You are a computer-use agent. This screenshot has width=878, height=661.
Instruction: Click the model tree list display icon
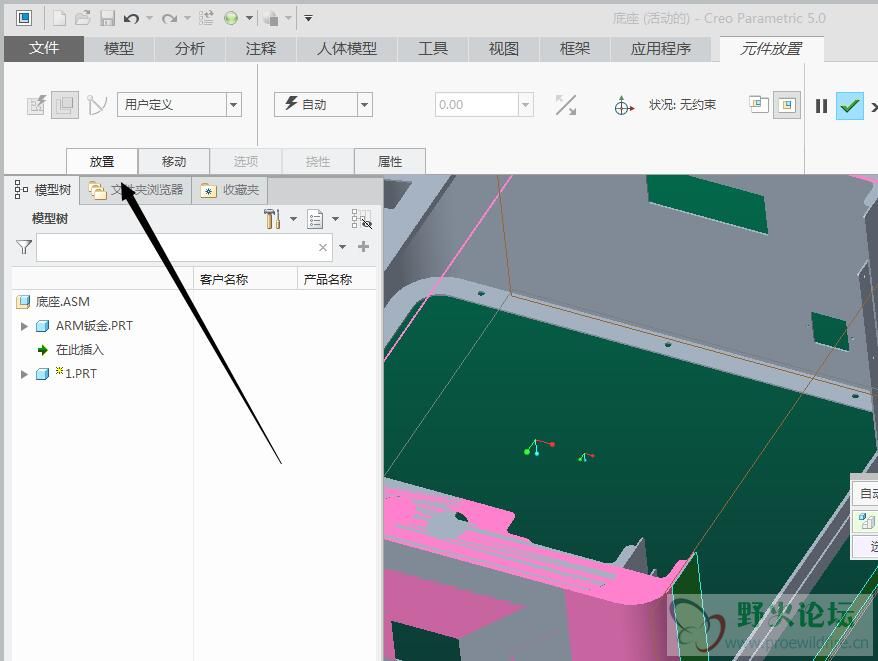click(x=315, y=219)
